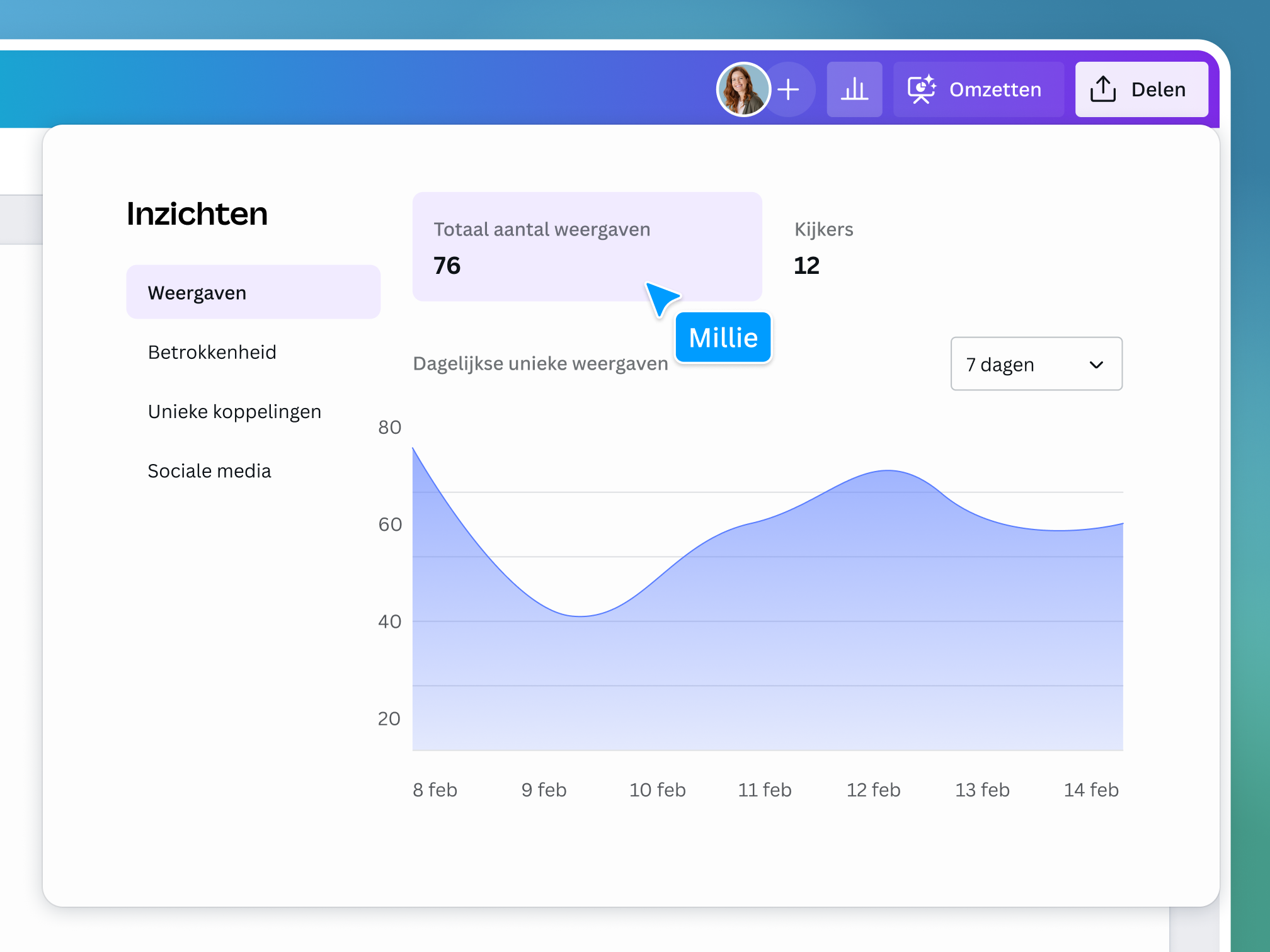The height and width of the screenshot is (952, 1270).
Task: Click the Dagelijkse unieke weergaven title
Action: pyautogui.click(x=541, y=363)
